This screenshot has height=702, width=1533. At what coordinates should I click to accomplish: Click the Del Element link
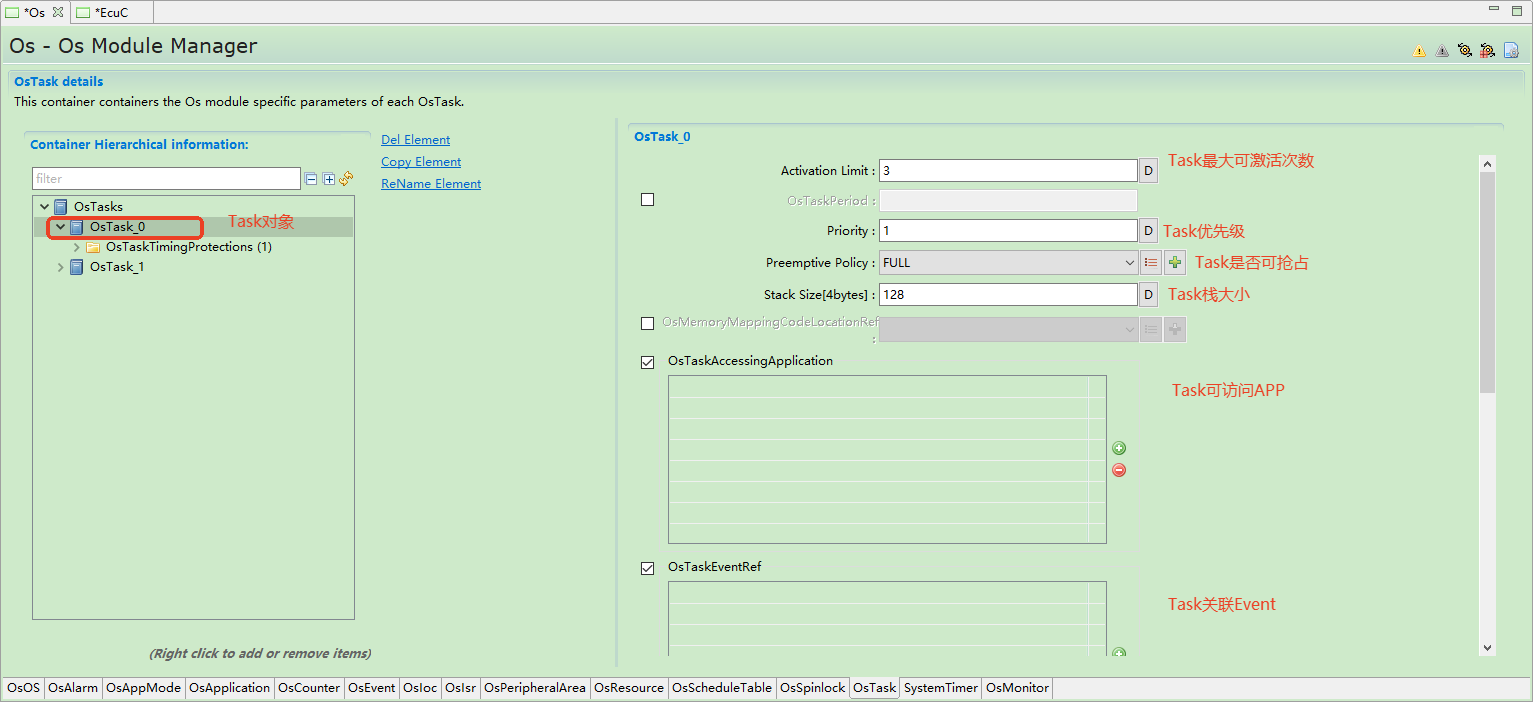coord(415,140)
